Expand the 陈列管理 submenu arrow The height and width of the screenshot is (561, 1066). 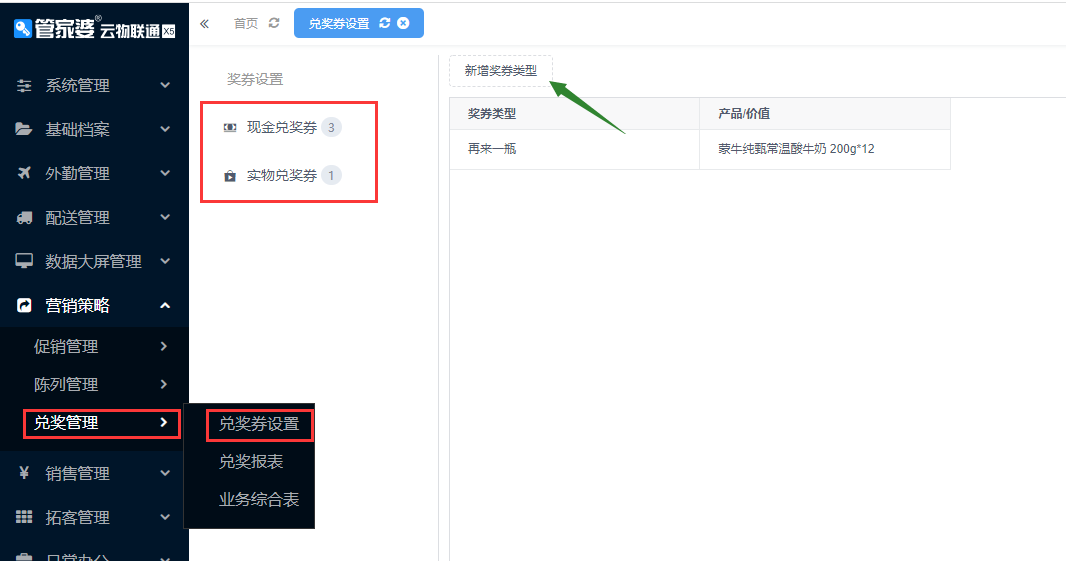[163, 385]
